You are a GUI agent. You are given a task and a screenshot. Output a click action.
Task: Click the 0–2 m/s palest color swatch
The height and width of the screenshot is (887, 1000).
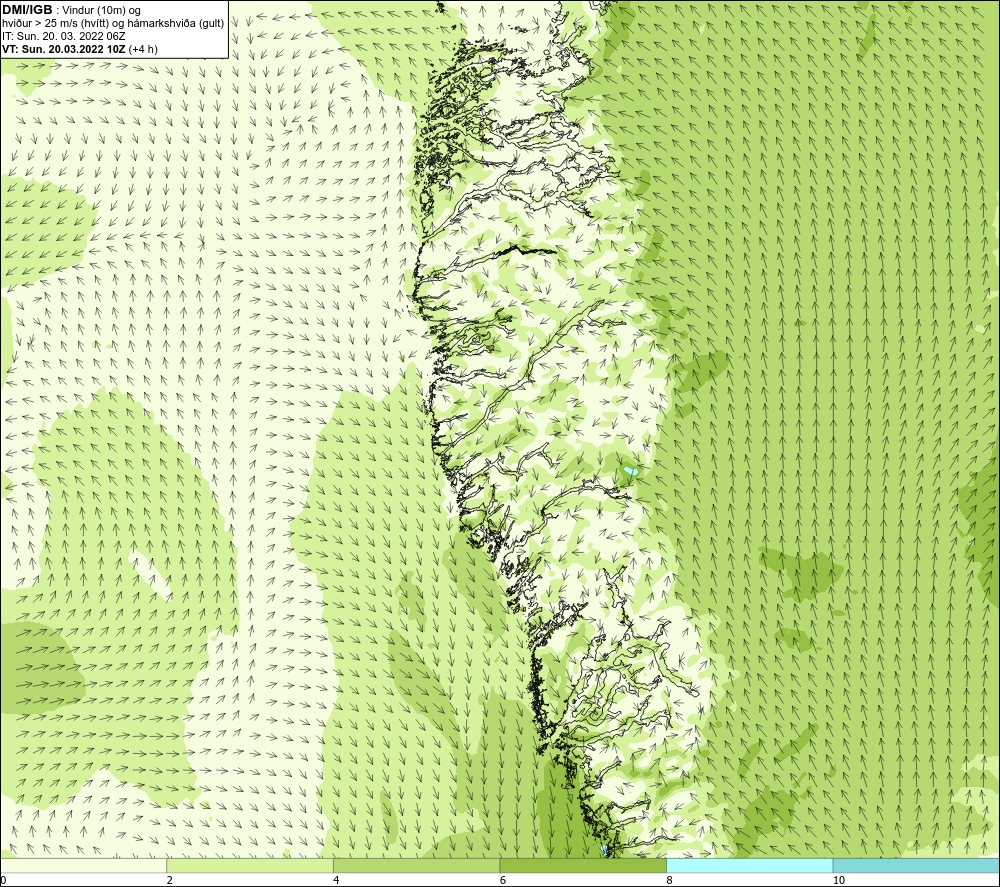tap(83, 865)
